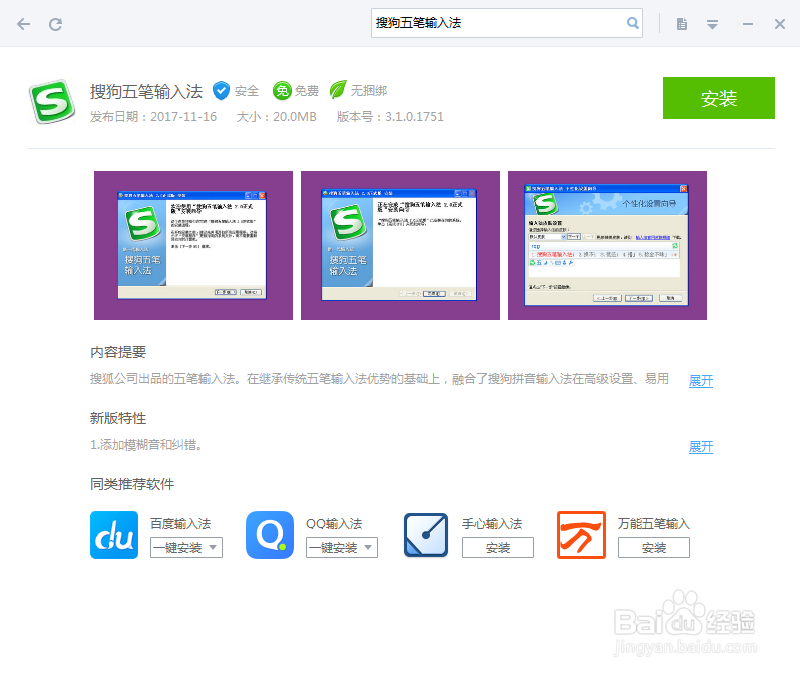Refresh the page with reload icon
Image resolution: width=801 pixels, height=675 pixels.
pyautogui.click(x=55, y=24)
